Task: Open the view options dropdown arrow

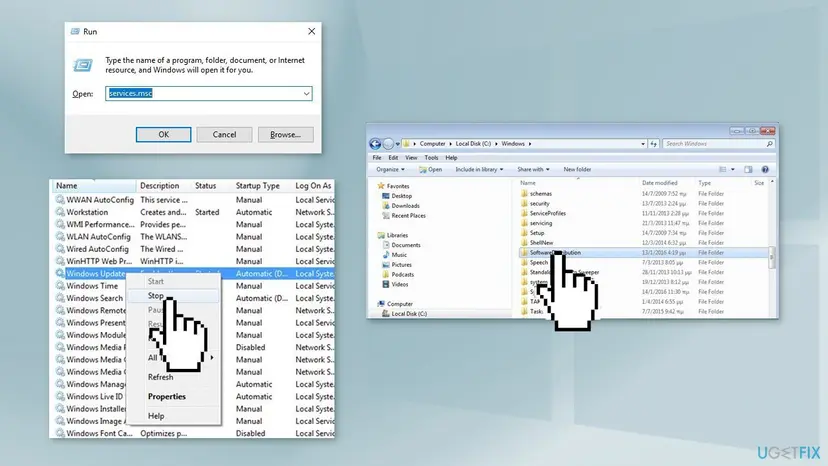Action: (732, 170)
